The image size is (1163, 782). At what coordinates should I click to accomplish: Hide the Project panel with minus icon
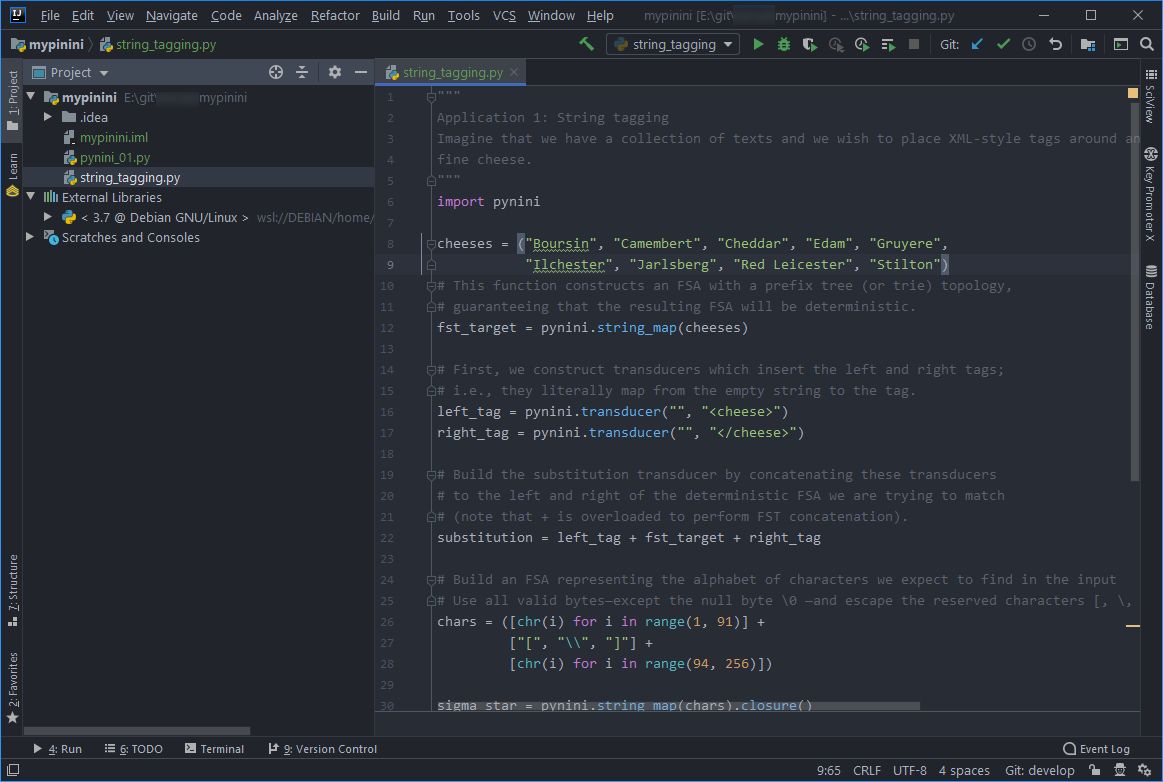click(360, 72)
